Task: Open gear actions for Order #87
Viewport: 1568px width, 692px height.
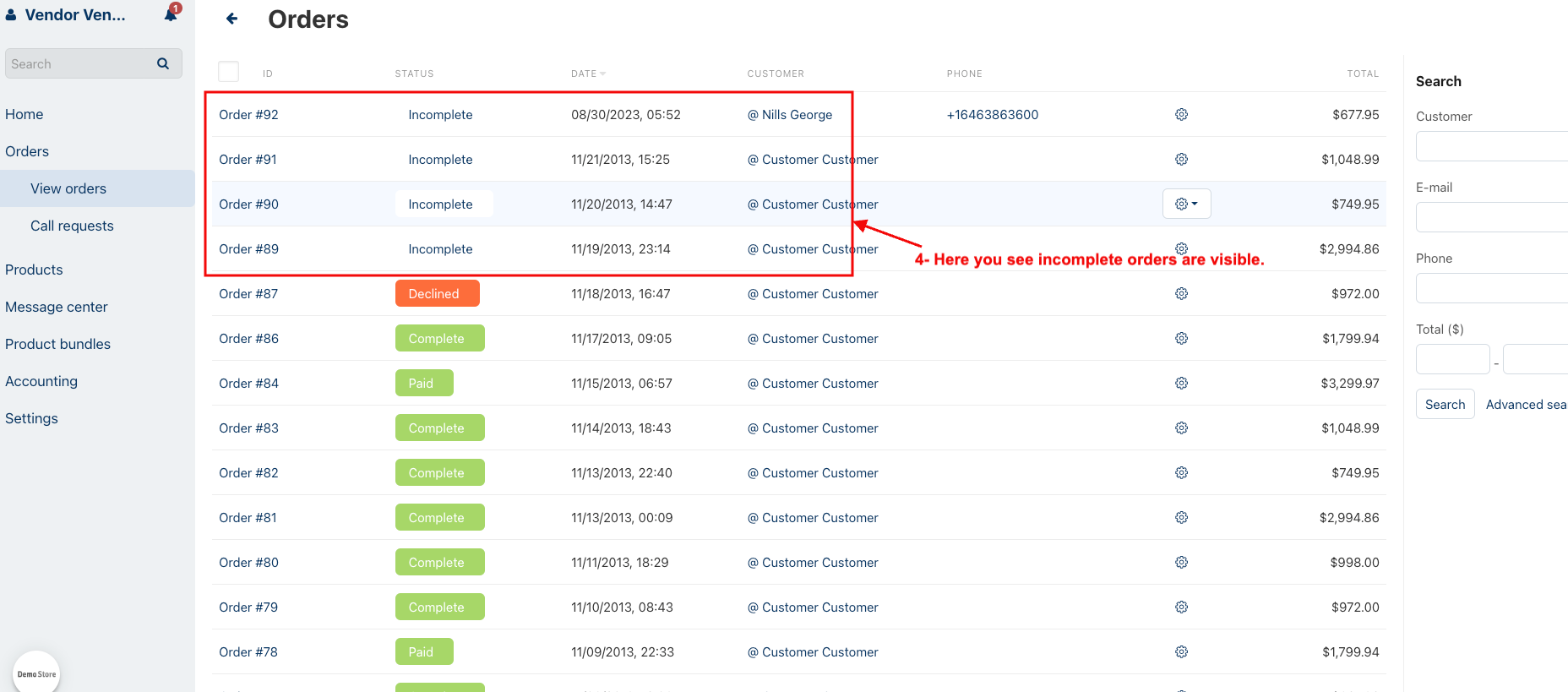Action: (x=1181, y=293)
